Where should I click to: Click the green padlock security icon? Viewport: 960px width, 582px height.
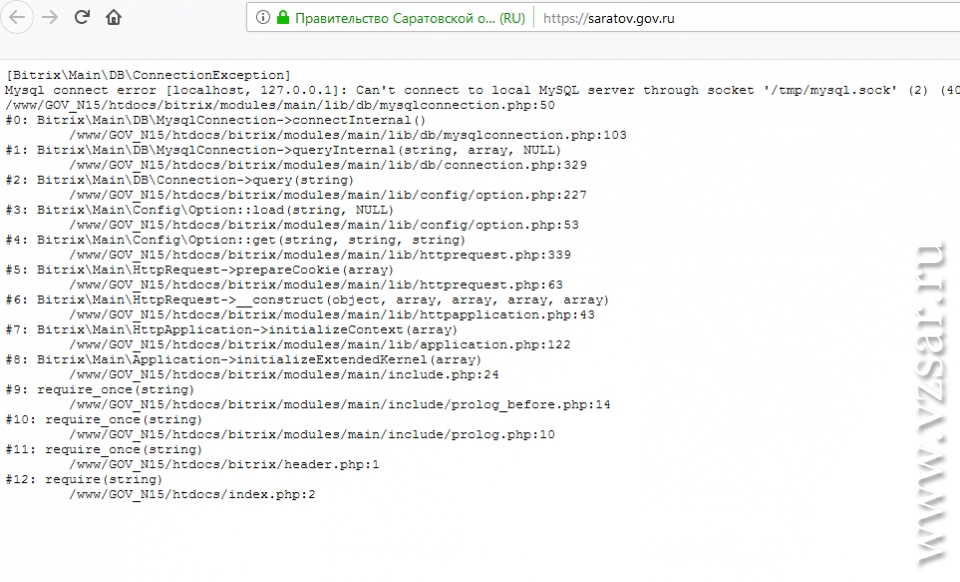pyautogui.click(x=283, y=18)
